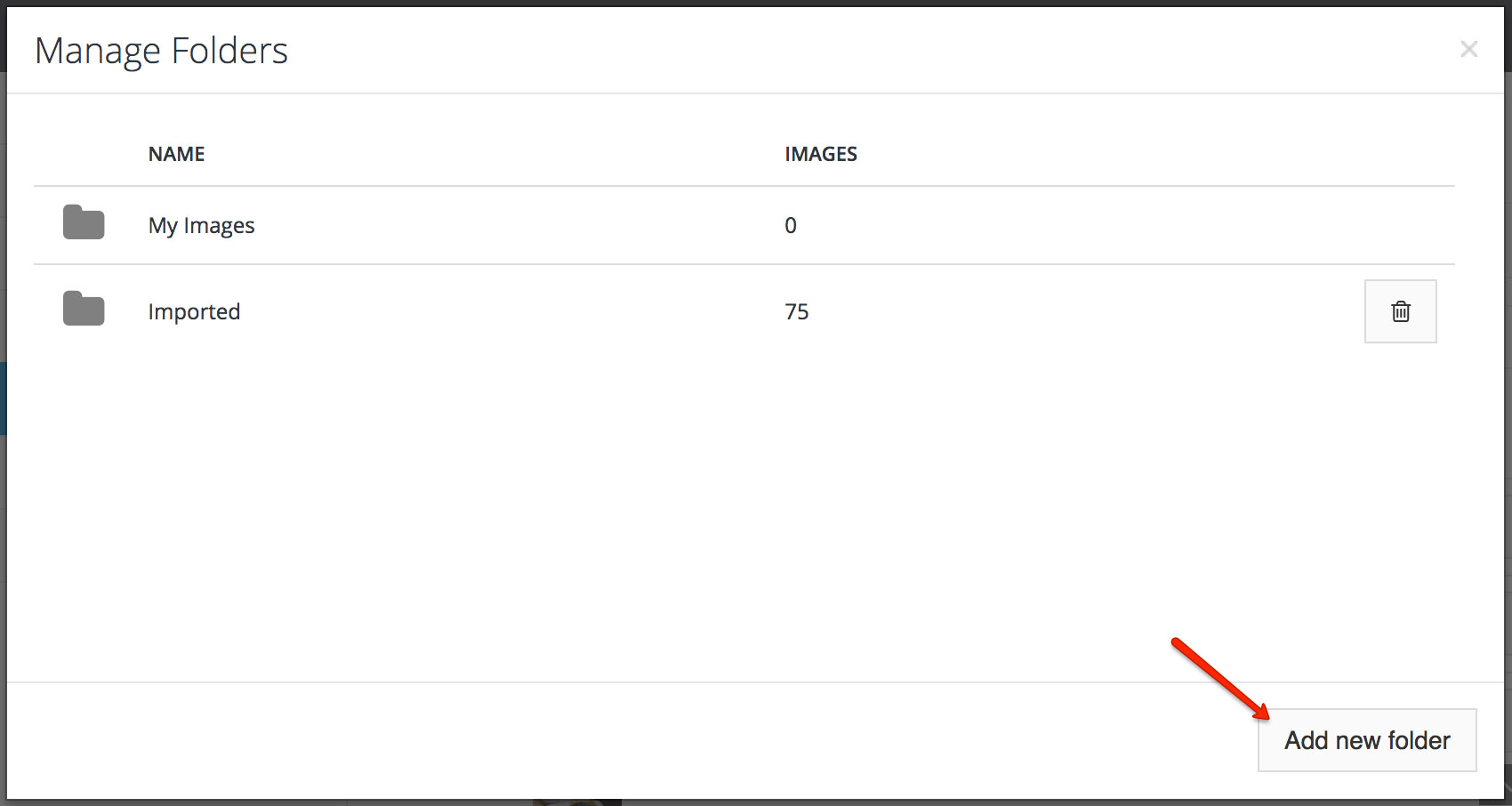Viewport: 1512px width, 806px height.
Task: Click the word My in My Images
Action: (x=163, y=226)
